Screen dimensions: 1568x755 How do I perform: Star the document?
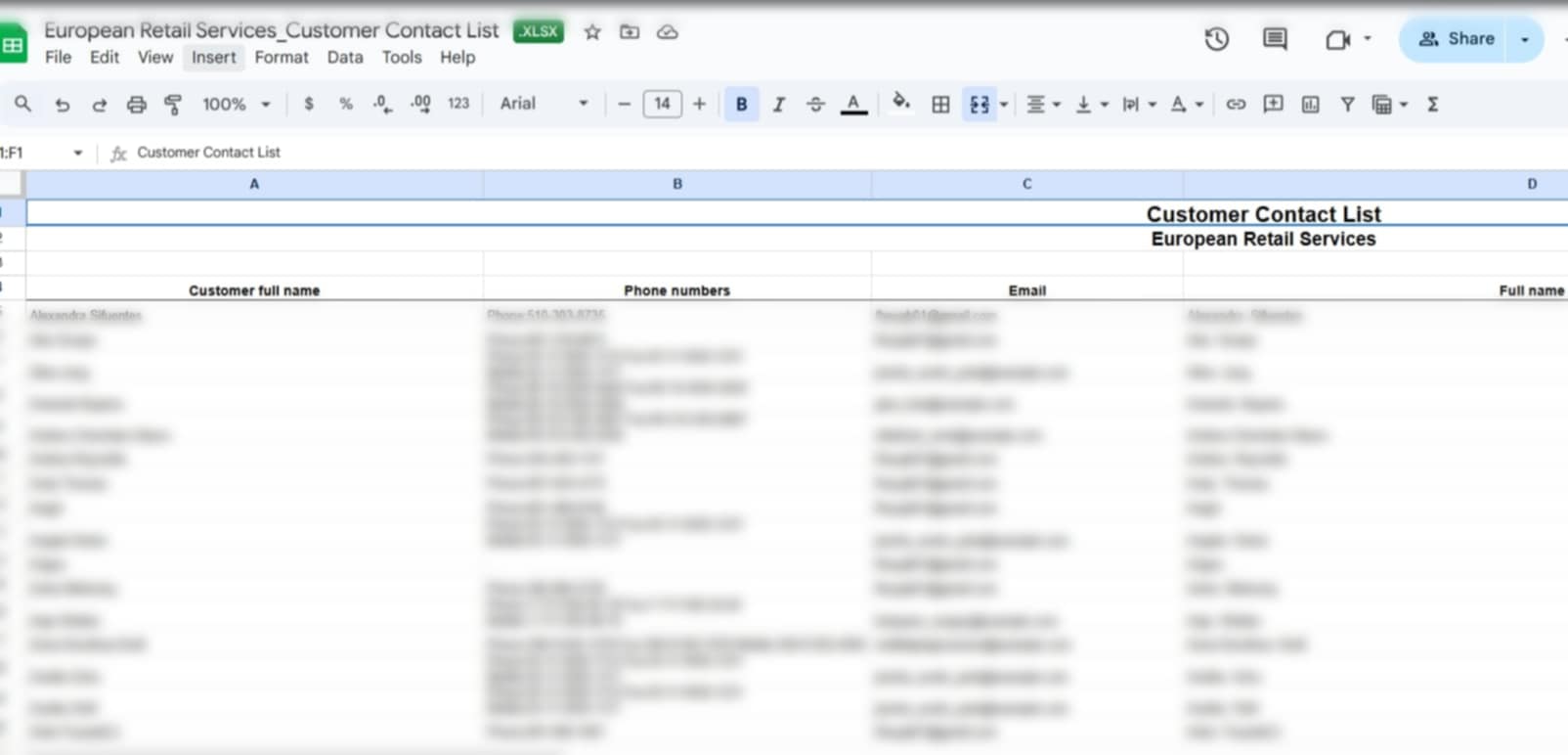592,32
